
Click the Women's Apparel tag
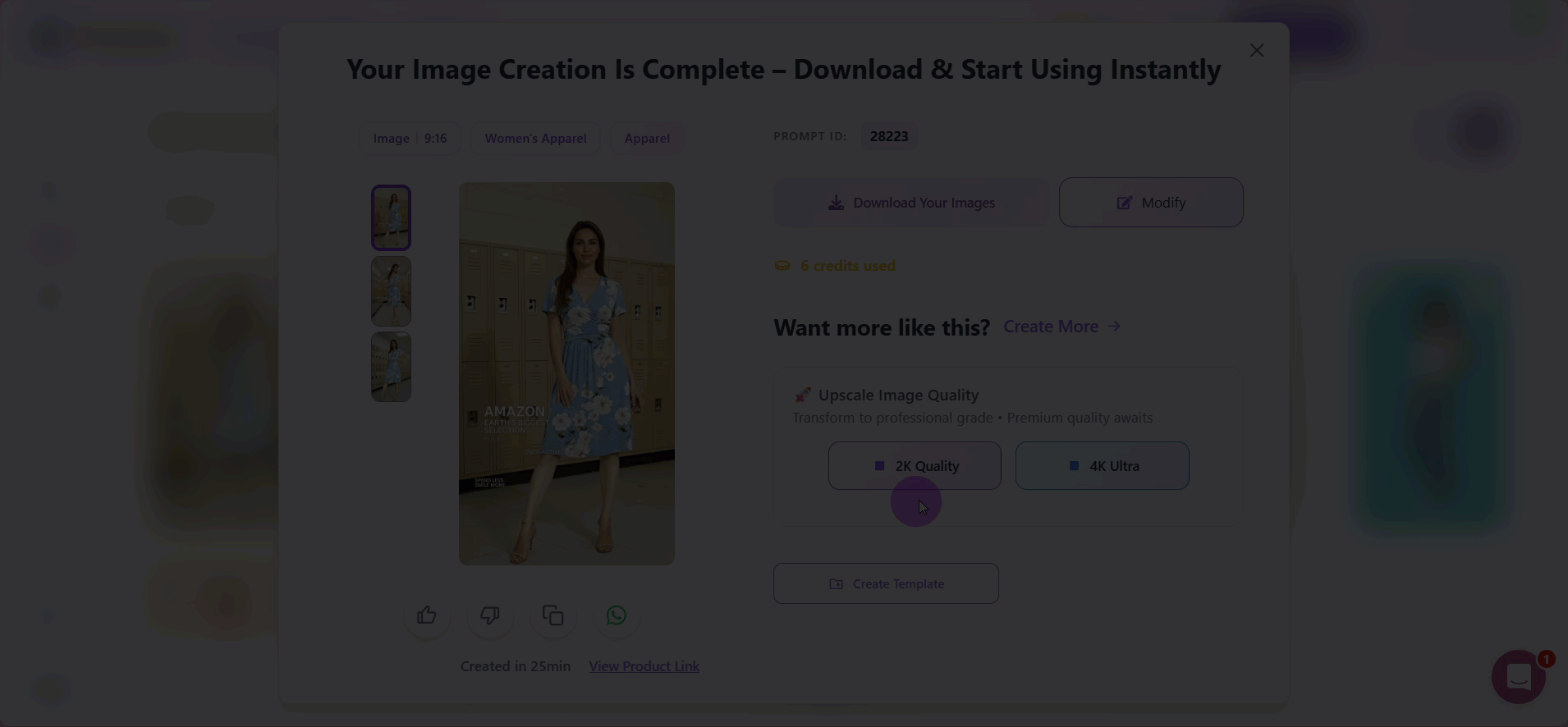click(x=535, y=139)
